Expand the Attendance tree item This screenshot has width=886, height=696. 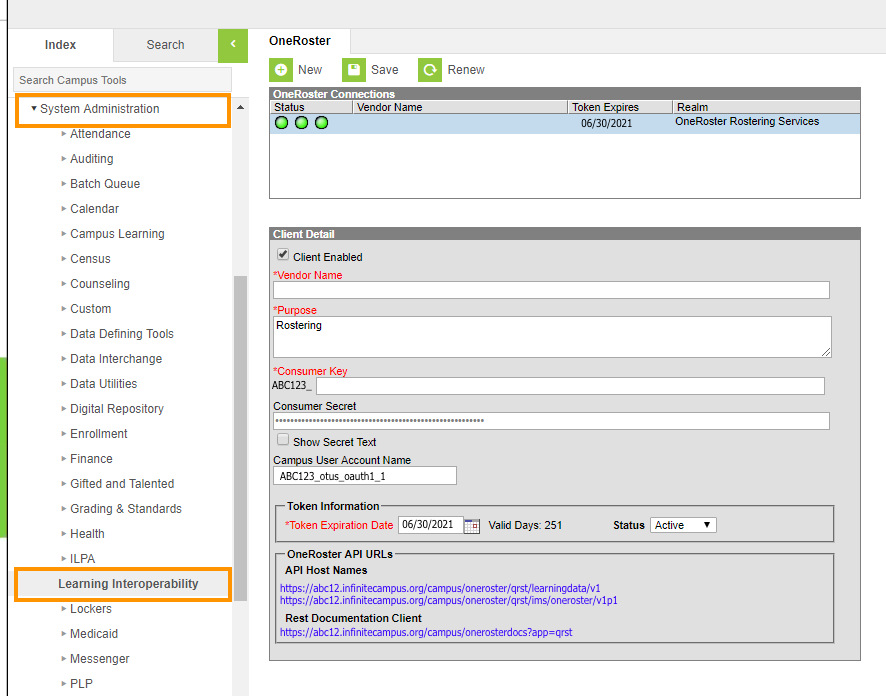click(x=64, y=134)
